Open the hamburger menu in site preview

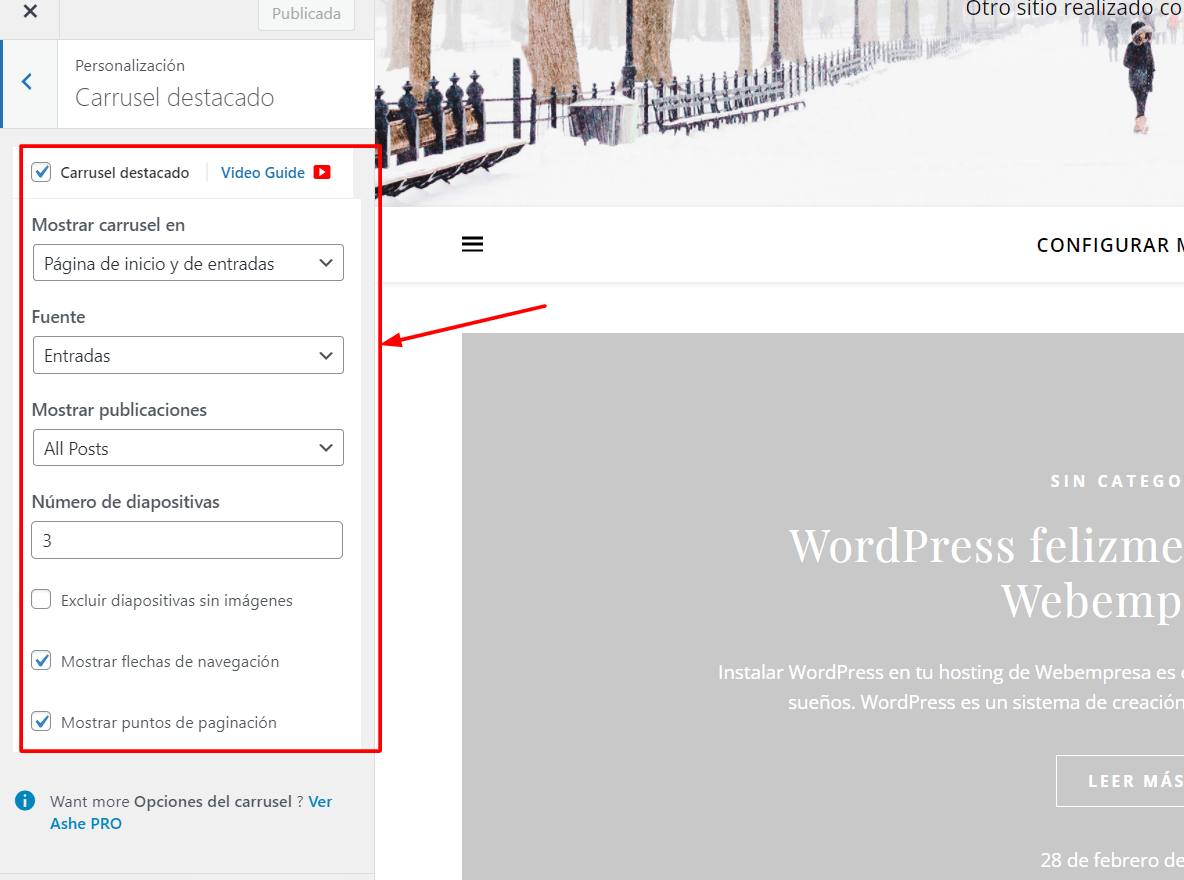click(473, 244)
